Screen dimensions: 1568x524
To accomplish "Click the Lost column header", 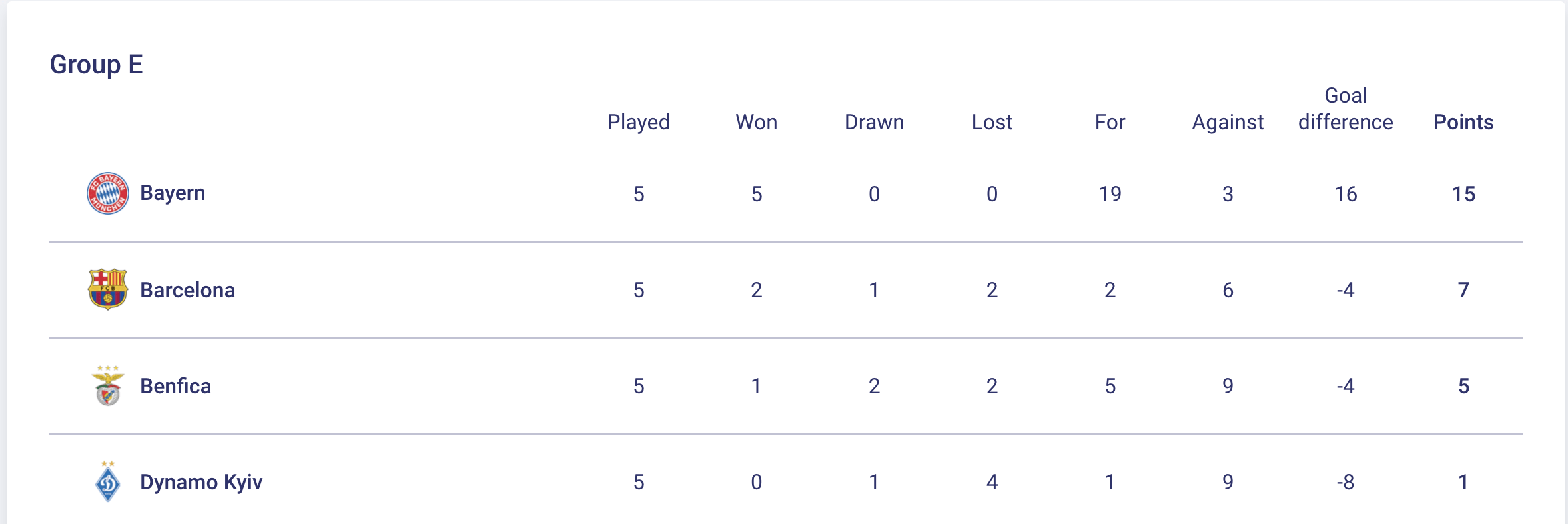I will pyautogui.click(x=992, y=122).
